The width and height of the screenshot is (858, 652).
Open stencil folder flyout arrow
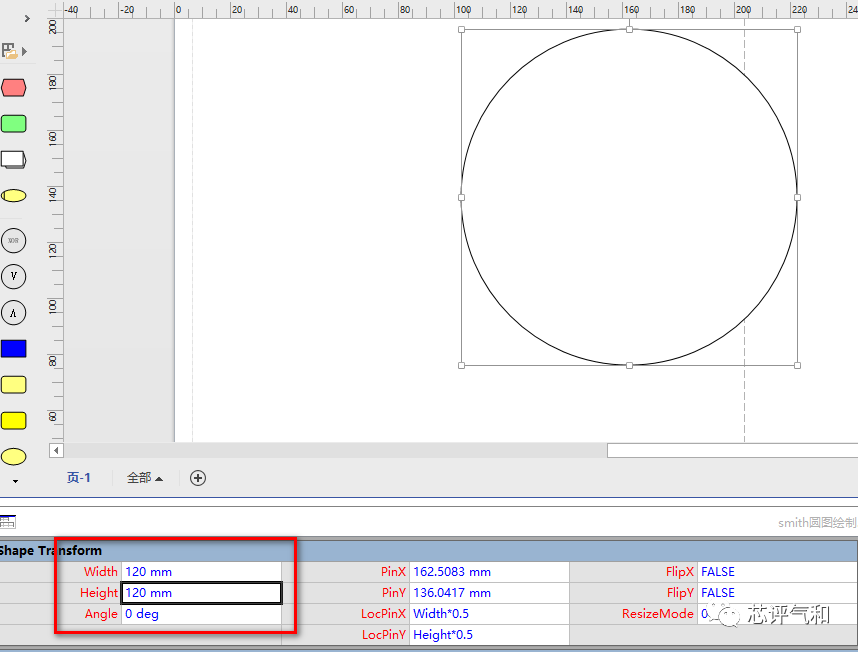[24, 51]
